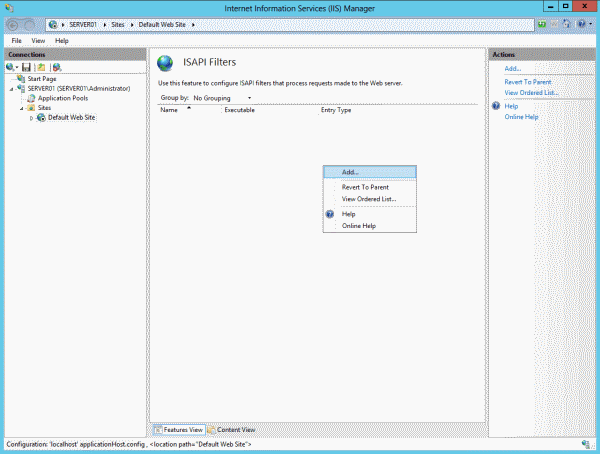Click the create new connection icon in Connections
This screenshot has width=600, height=454.
10,67
